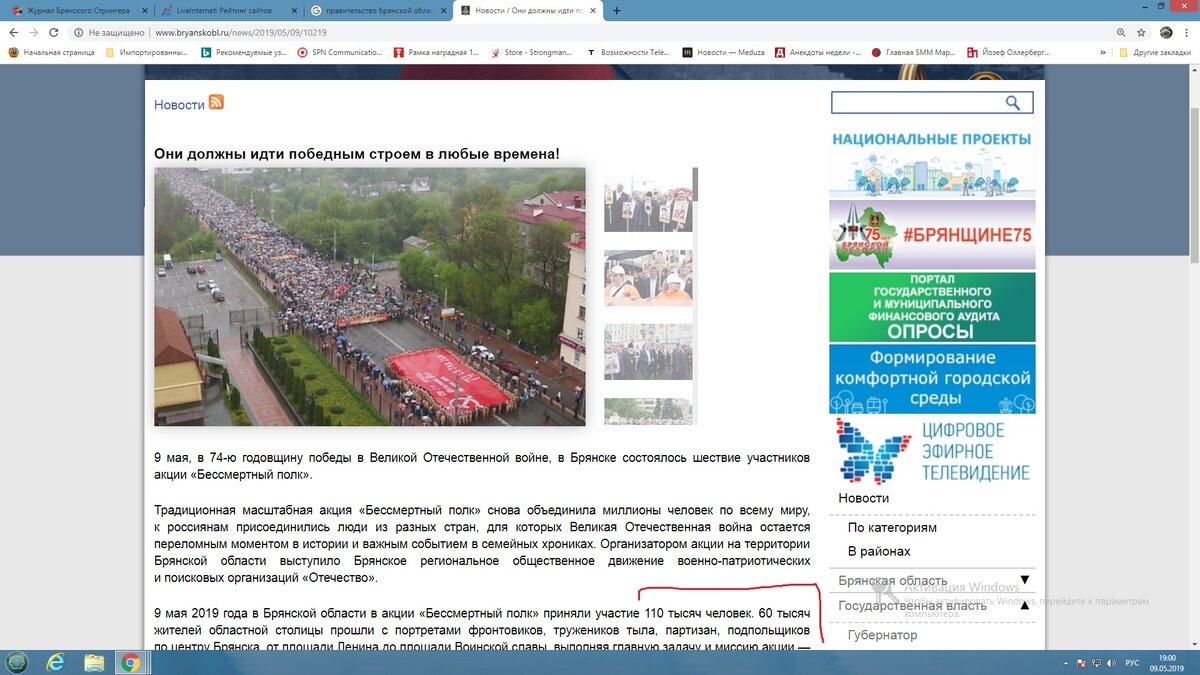
Task: Click the Chrome icon on the taskbar
Action: pyautogui.click(x=130, y=662)
